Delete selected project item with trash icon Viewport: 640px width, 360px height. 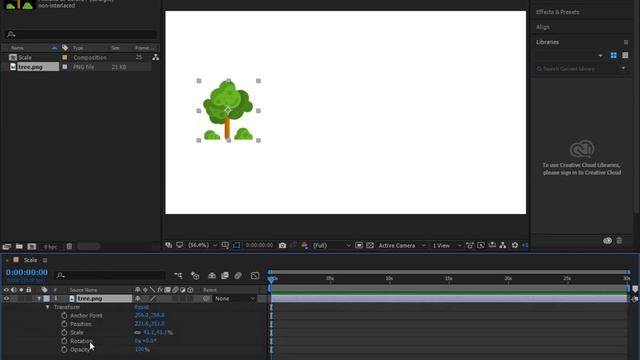coord(69,247)
